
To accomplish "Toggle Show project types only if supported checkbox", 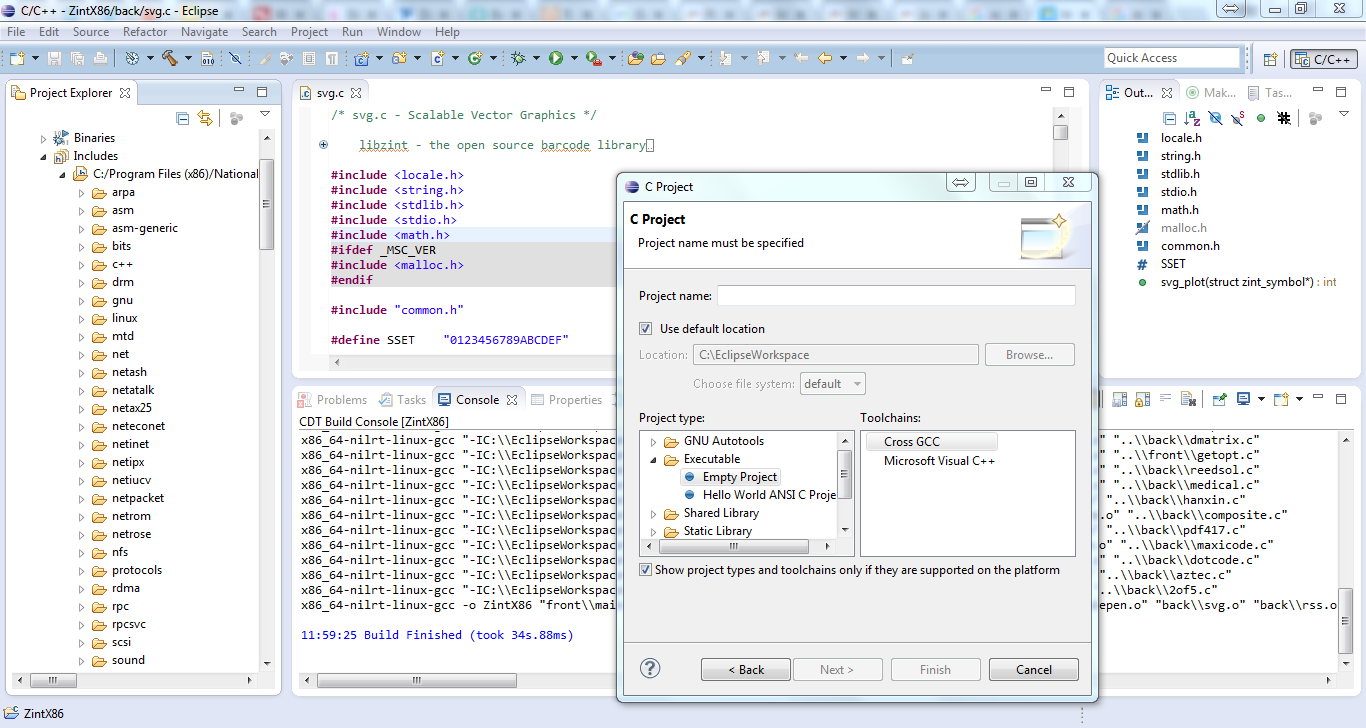I will pos(646,570).
